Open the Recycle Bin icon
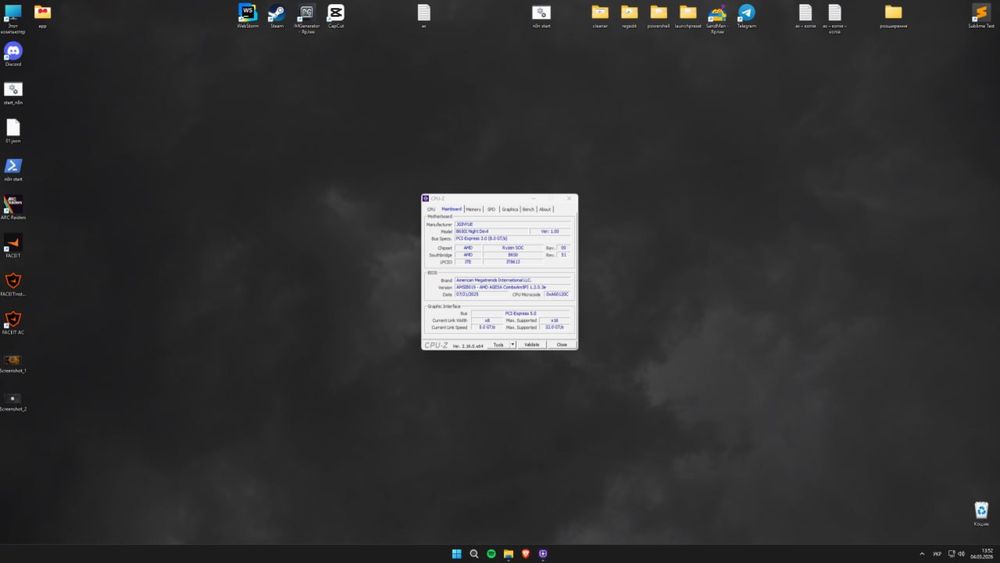The height and width of the screenshot is (563, 1000). [x=981, y=513]
